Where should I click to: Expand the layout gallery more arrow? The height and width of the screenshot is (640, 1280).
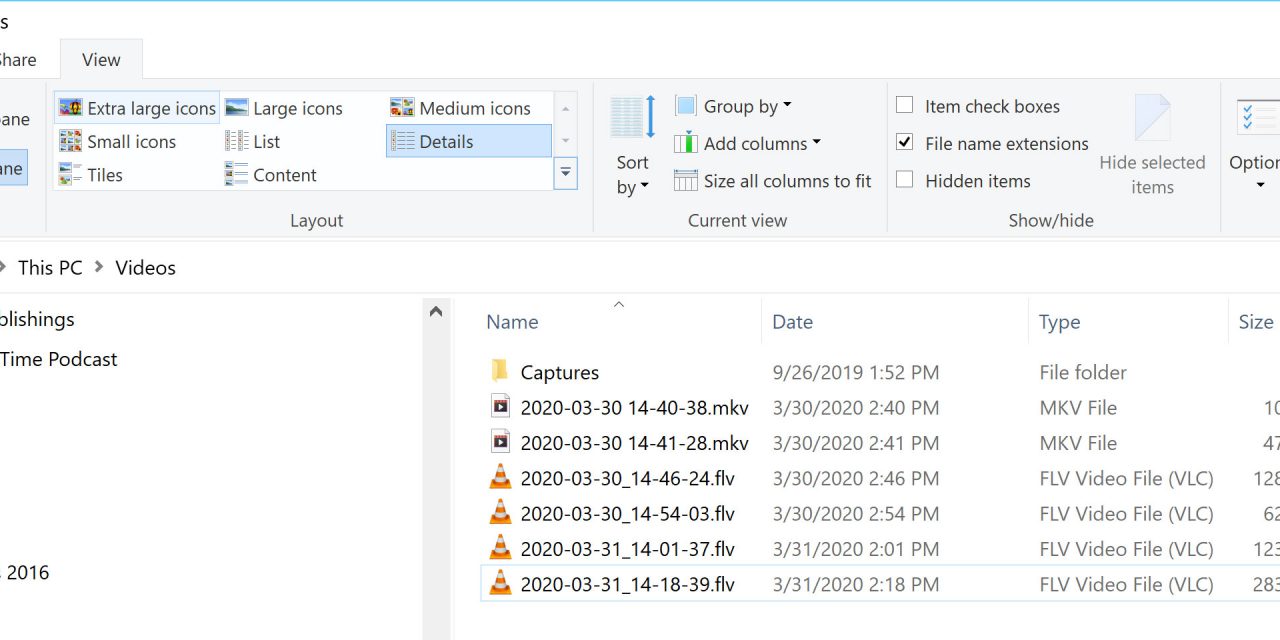[x=566, y=173]
